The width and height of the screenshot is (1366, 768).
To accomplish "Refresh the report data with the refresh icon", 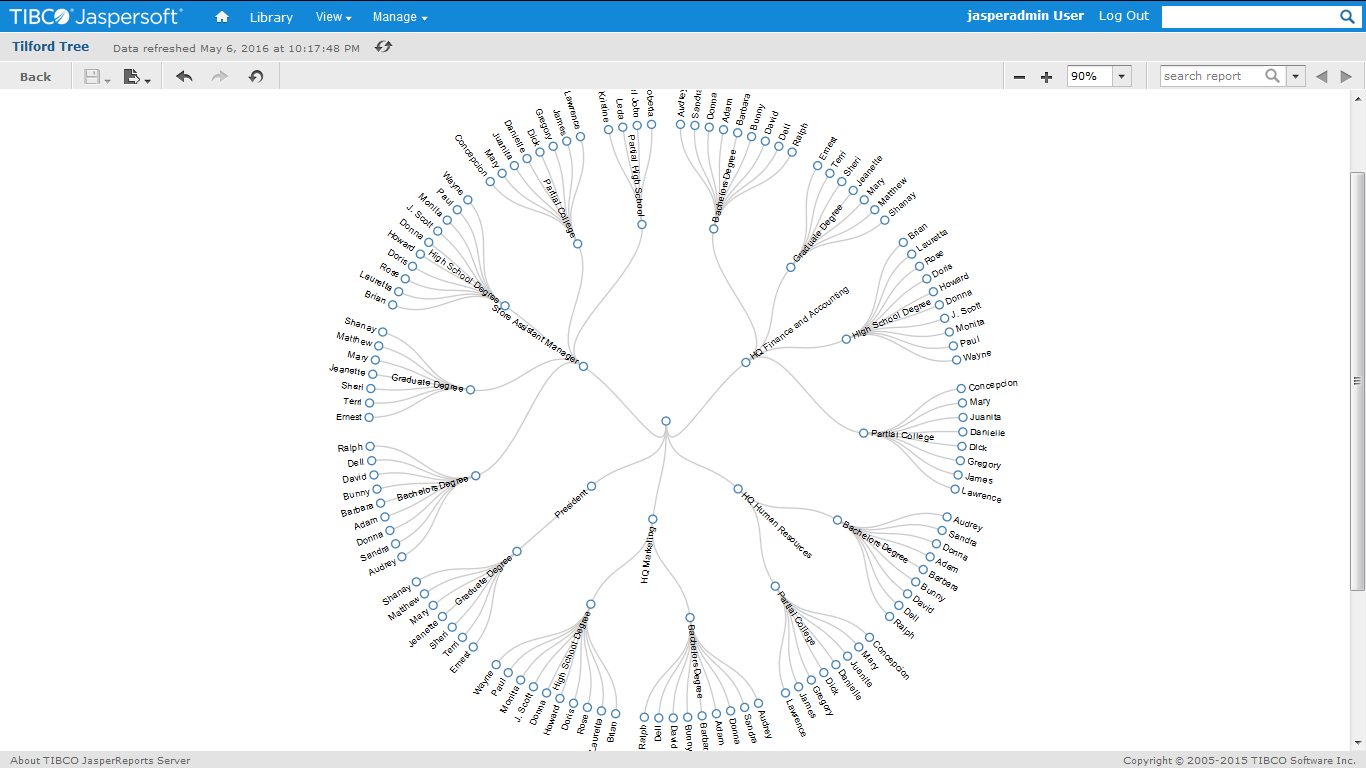I will [x=382, y=47].
